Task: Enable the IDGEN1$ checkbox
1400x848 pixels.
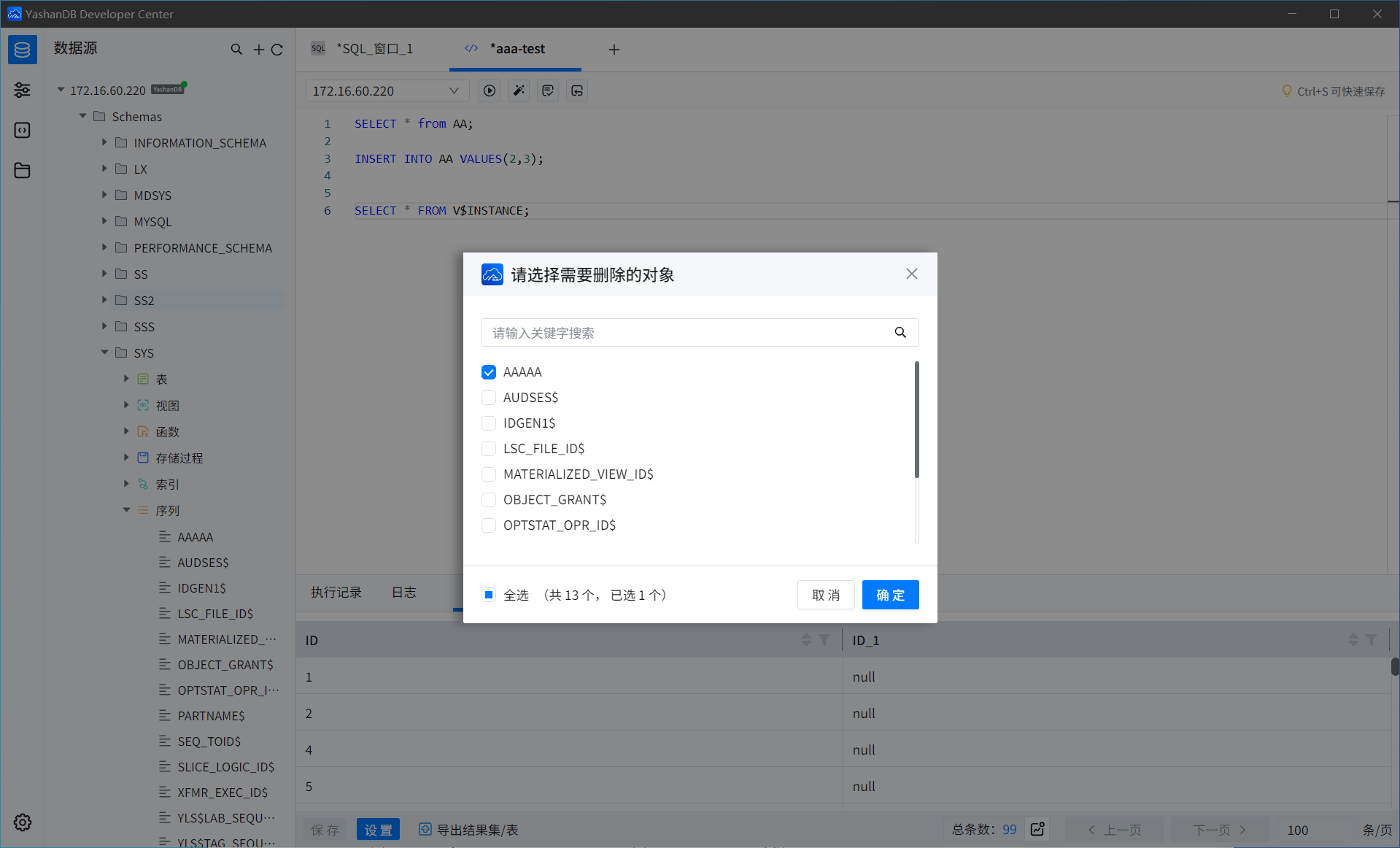Action: click(x=488, y=423)
